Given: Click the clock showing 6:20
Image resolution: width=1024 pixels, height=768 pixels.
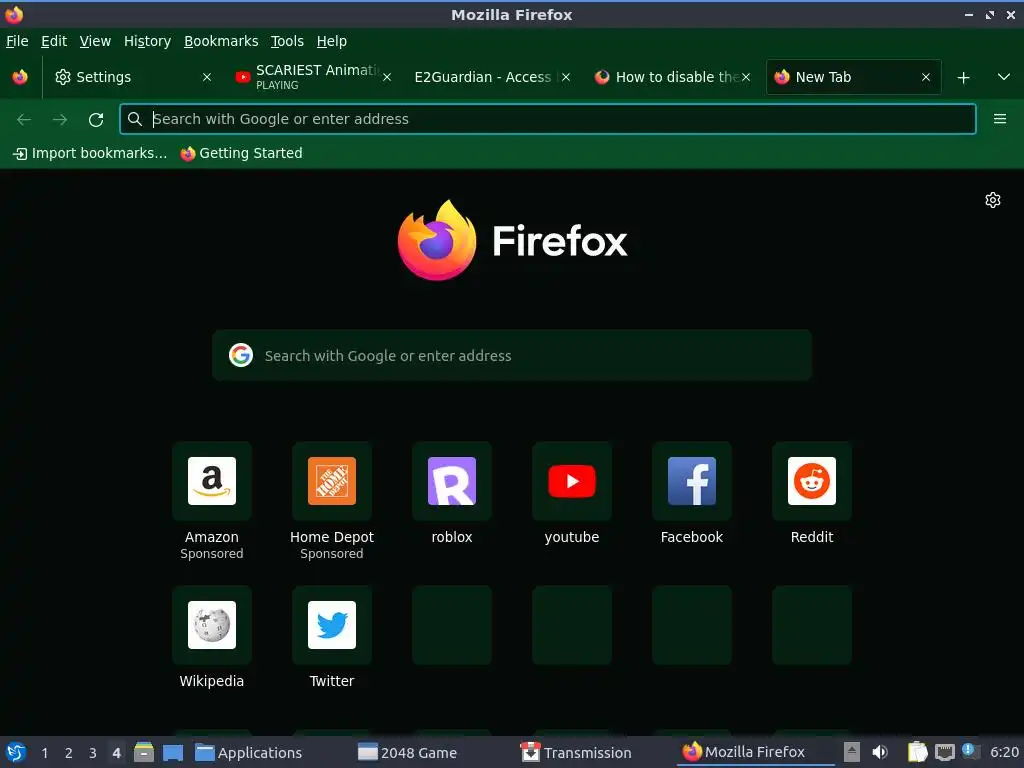Looking at the screenshot, I should [x=1004, y=752].
